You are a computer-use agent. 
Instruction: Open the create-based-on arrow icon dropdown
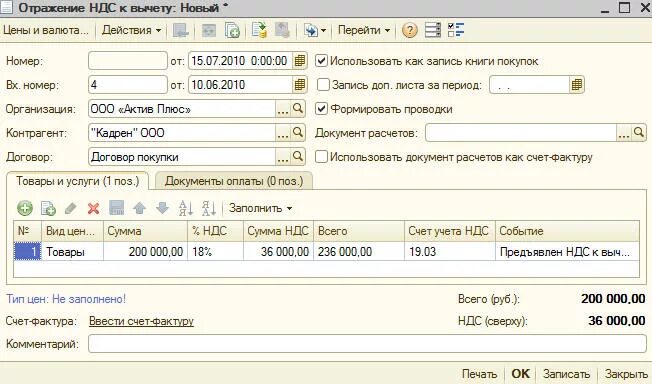(315, 30)
